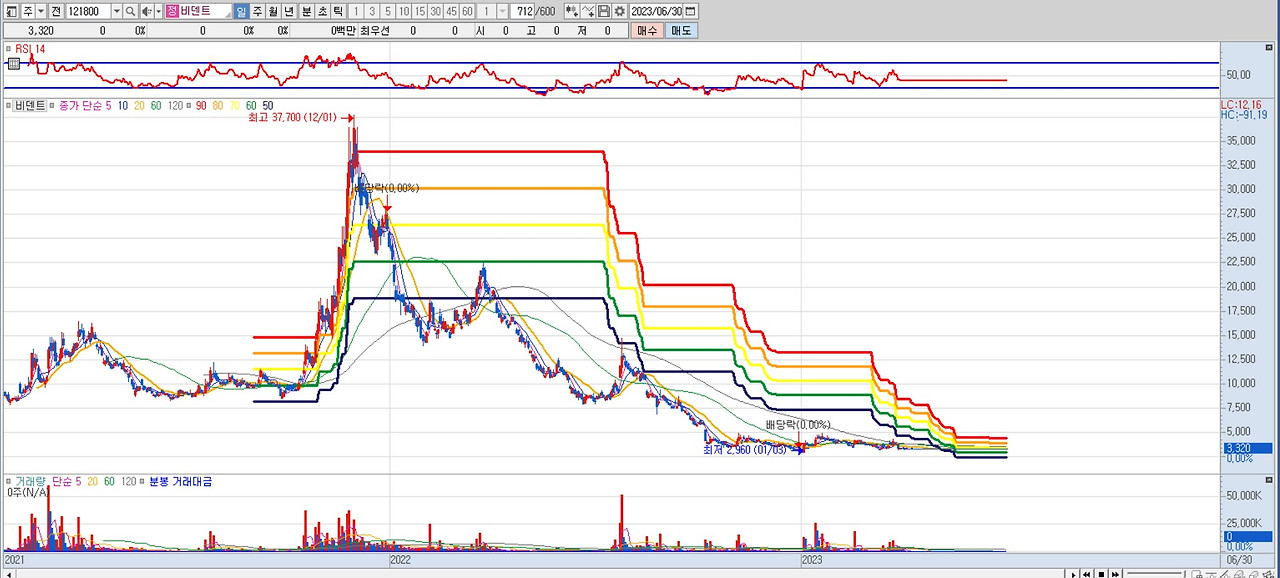Edit the date field 2023/06/30
The image size is (1280, 578).
[656, 11]
